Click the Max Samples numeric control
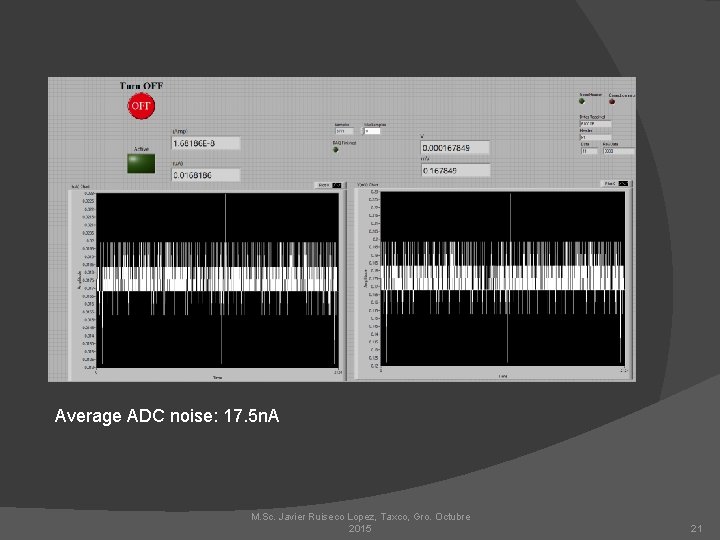720x540 pixels. [x=372, y=131]
